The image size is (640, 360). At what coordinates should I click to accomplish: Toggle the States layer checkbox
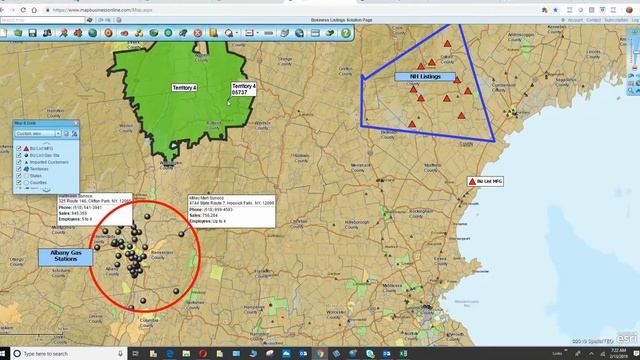point(19,176)
